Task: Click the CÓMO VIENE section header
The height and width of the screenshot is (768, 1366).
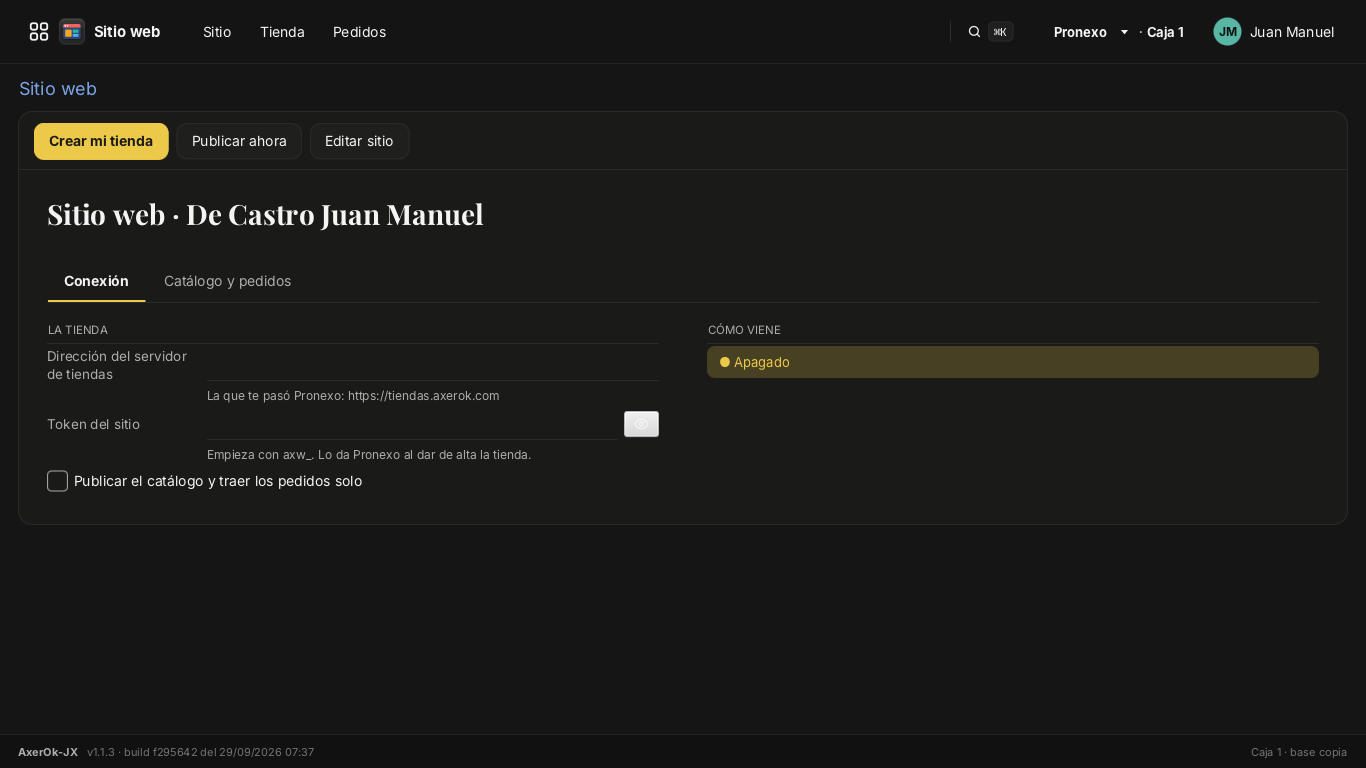Action: click(x=744, y=330)
